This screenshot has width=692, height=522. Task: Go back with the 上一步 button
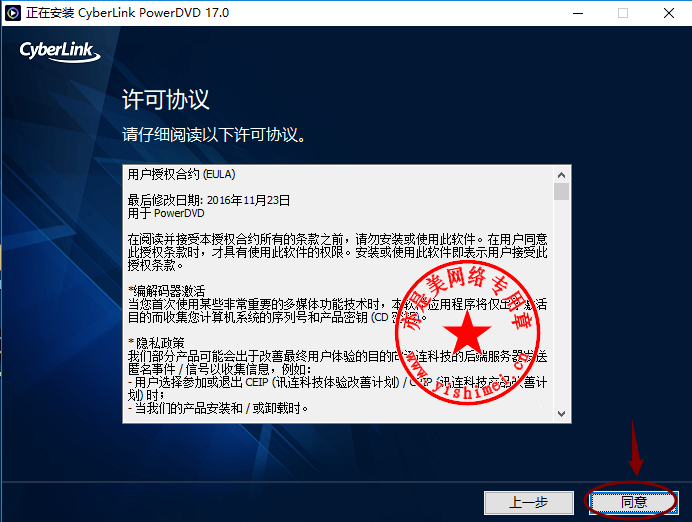tap(529, 503)
